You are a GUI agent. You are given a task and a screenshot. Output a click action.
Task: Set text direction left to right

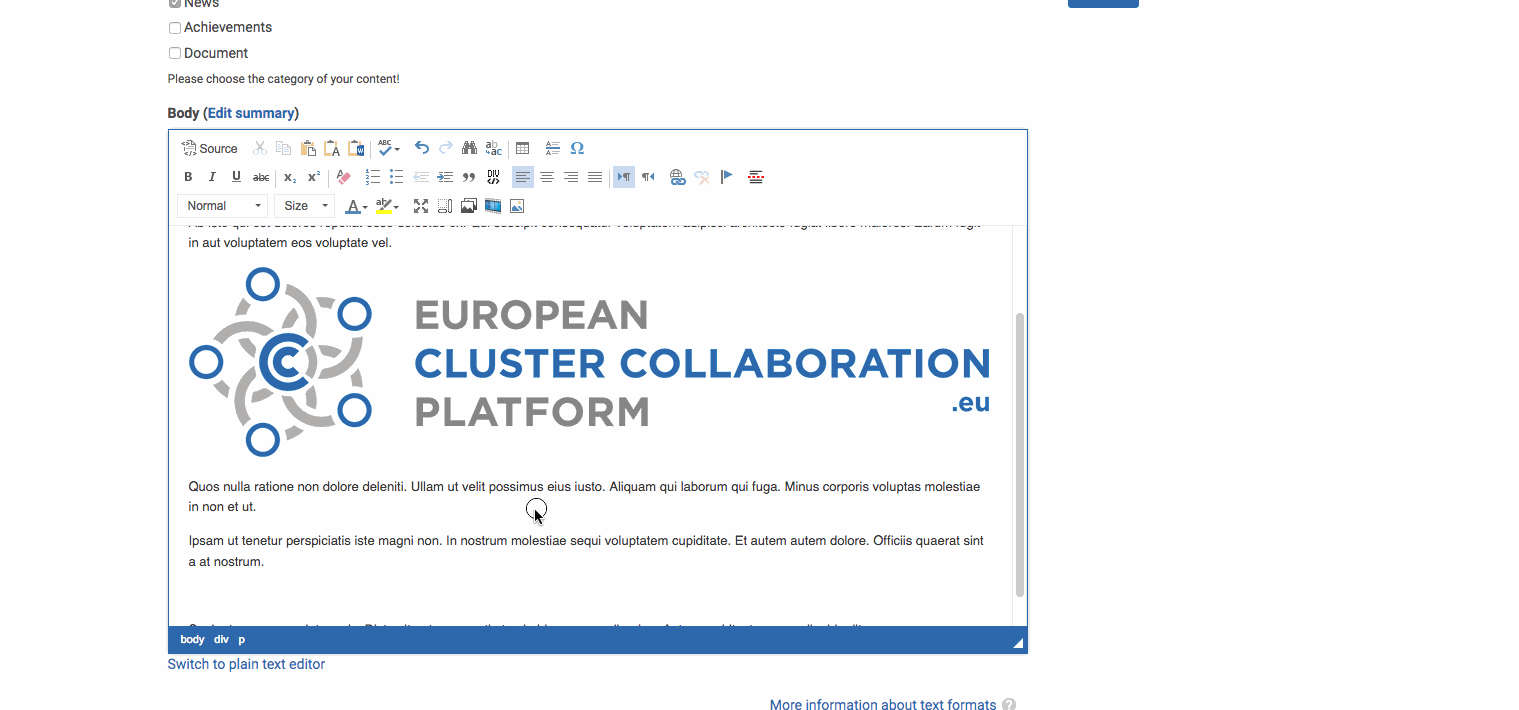tap(624, 177)
